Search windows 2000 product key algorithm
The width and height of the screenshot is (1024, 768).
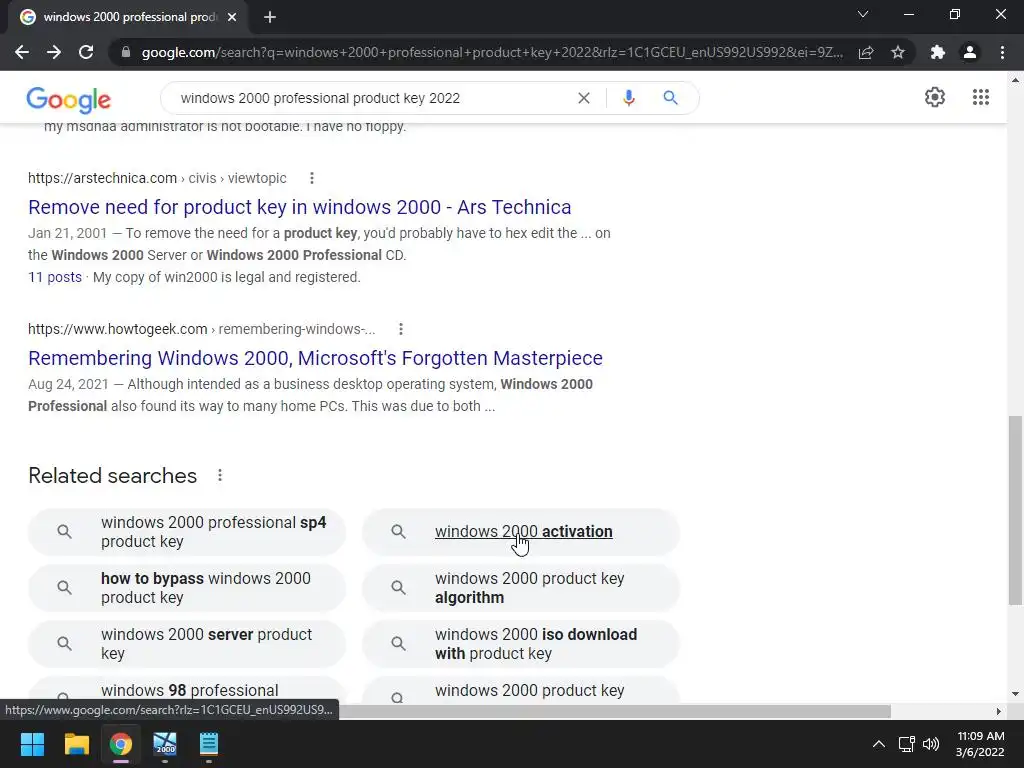point(521,588)
